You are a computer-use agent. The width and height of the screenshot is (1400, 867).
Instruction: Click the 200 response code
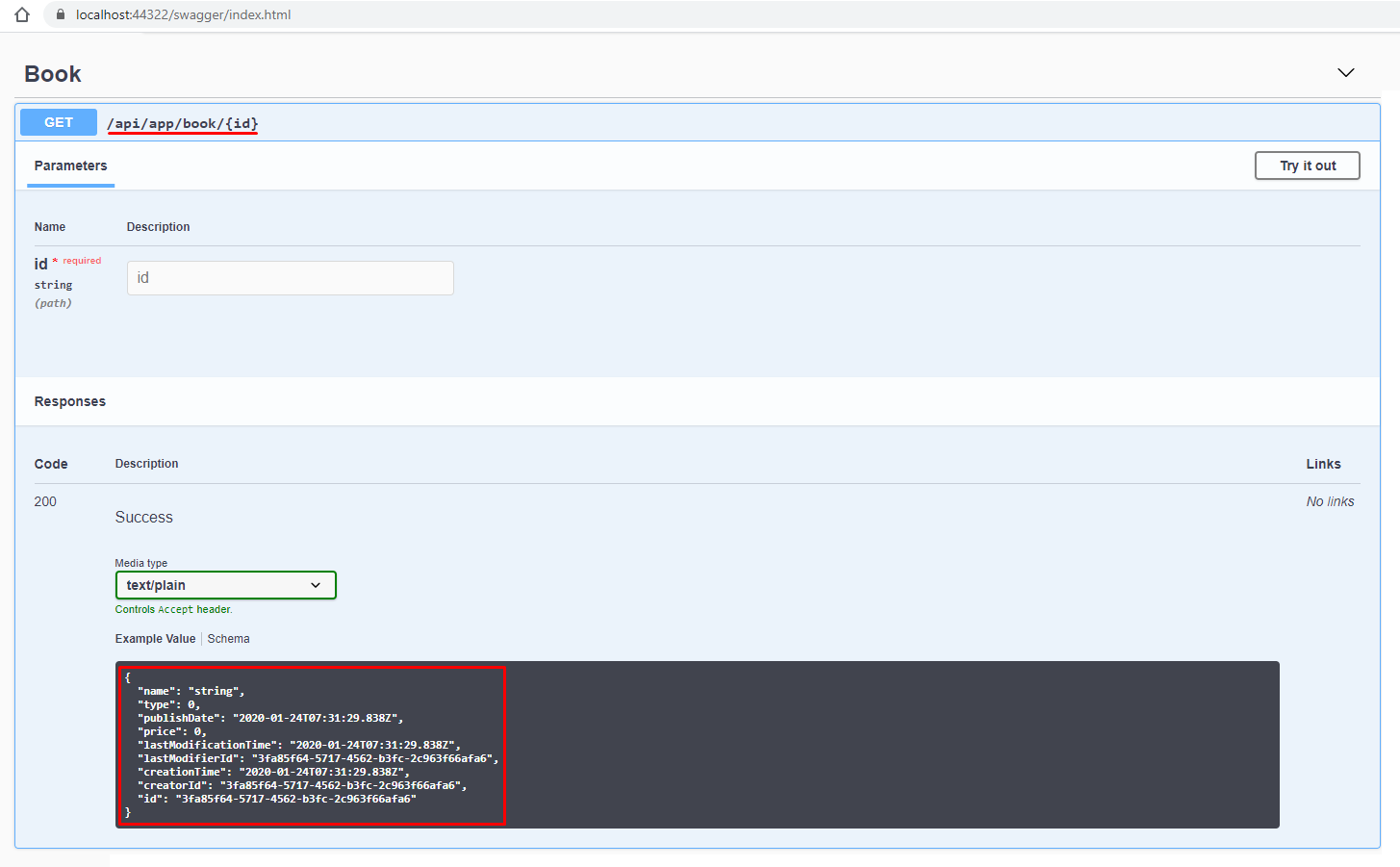tap(45, 501)
